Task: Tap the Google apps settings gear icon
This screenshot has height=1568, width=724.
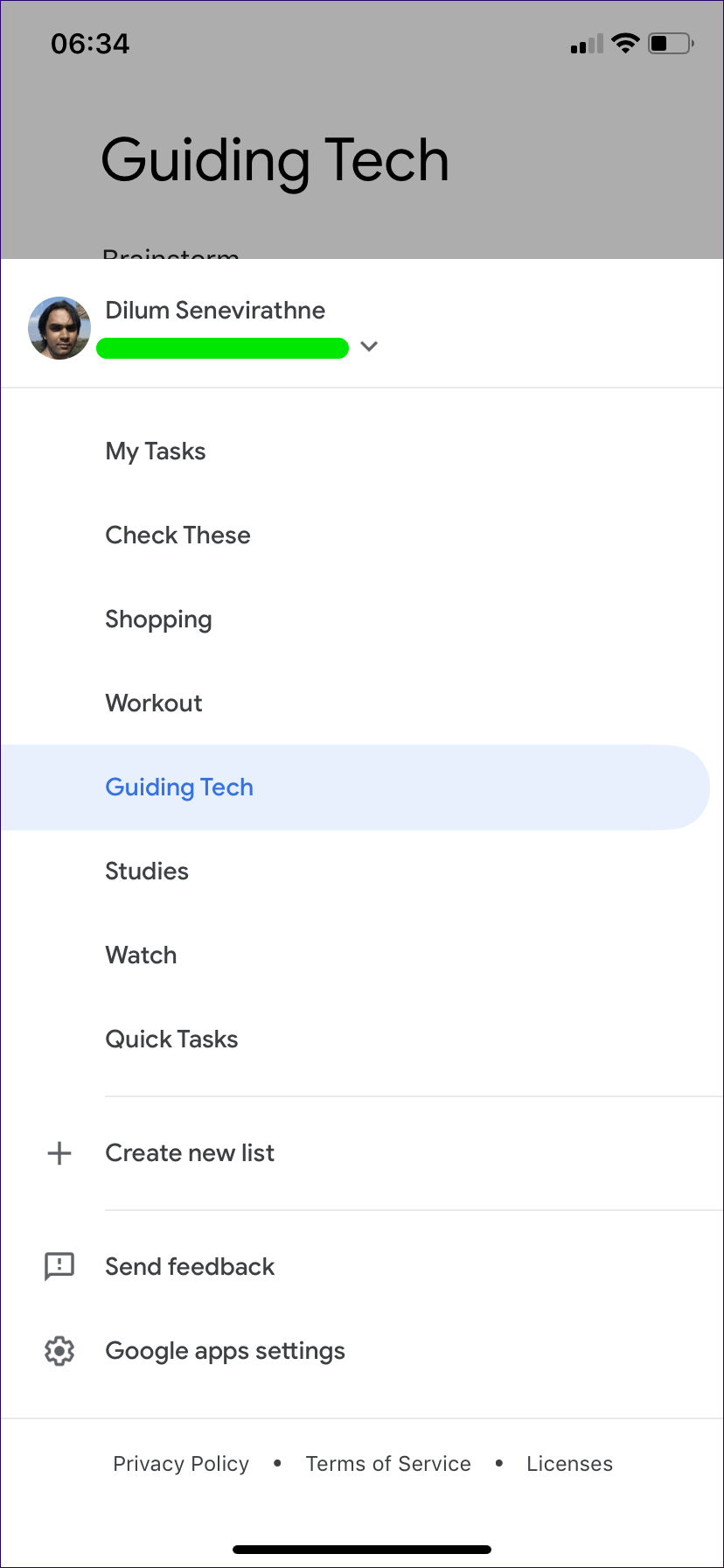Action: click(x=59, y=1351)
